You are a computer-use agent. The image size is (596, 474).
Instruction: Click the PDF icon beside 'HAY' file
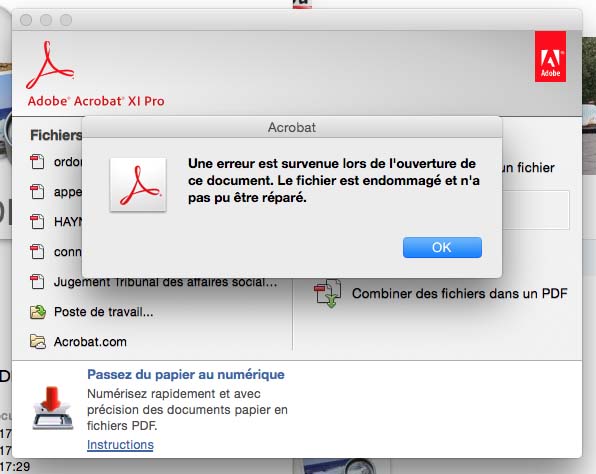[x=37, y=222]
